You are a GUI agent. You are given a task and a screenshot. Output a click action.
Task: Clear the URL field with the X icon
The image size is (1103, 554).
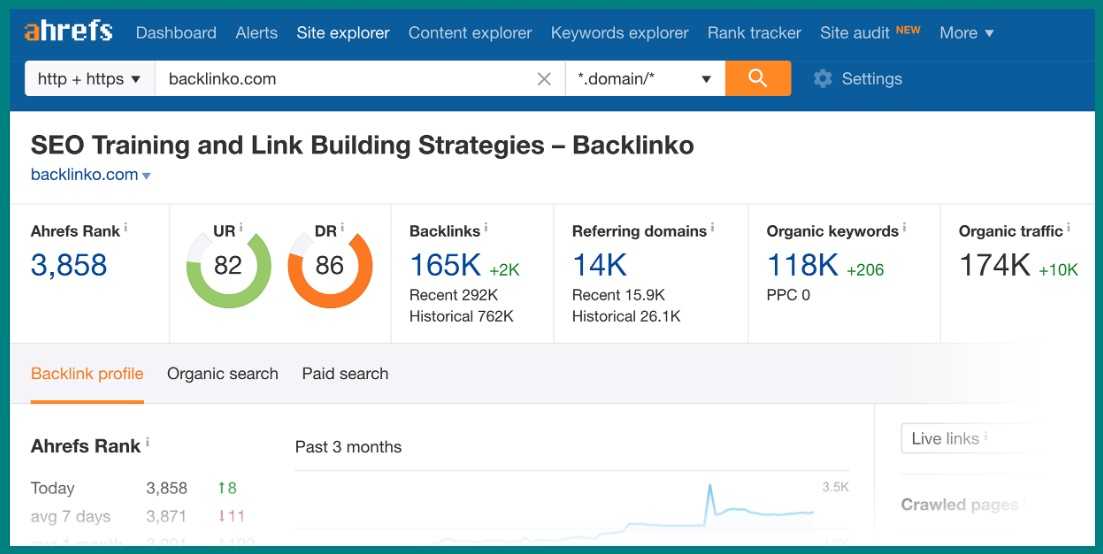(x=544, y=79)
